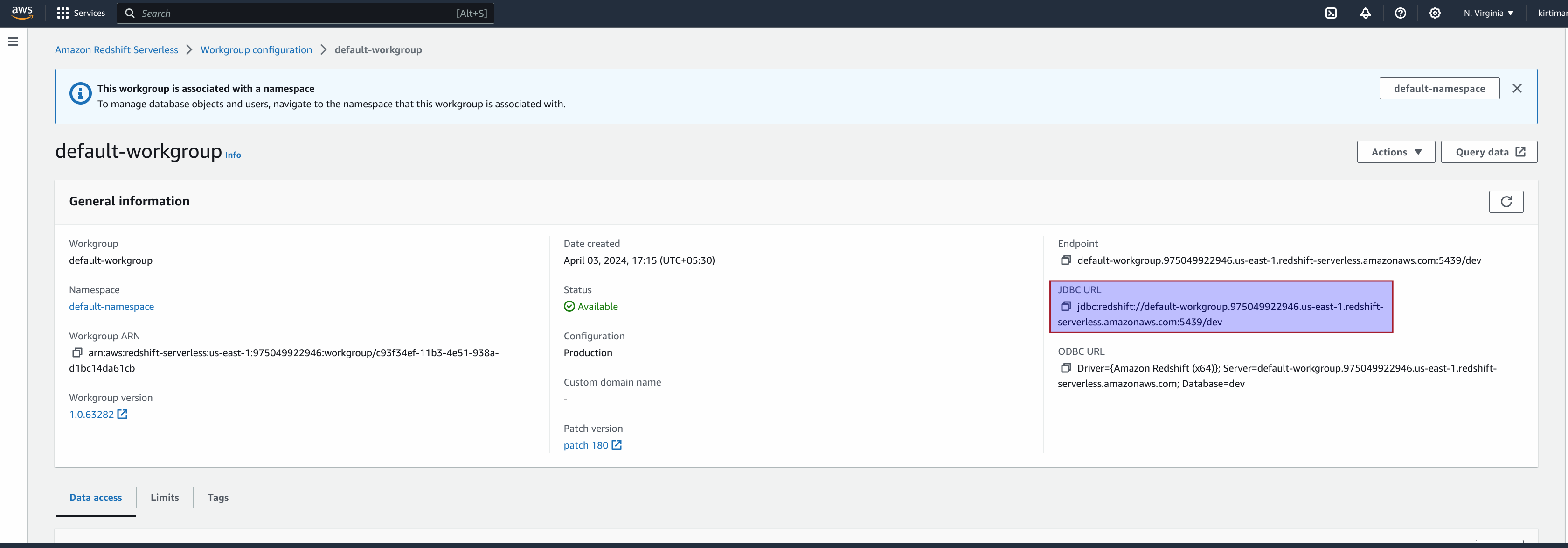Switch to the Limits tab
Screen dimensions: 1568x548
165,498
